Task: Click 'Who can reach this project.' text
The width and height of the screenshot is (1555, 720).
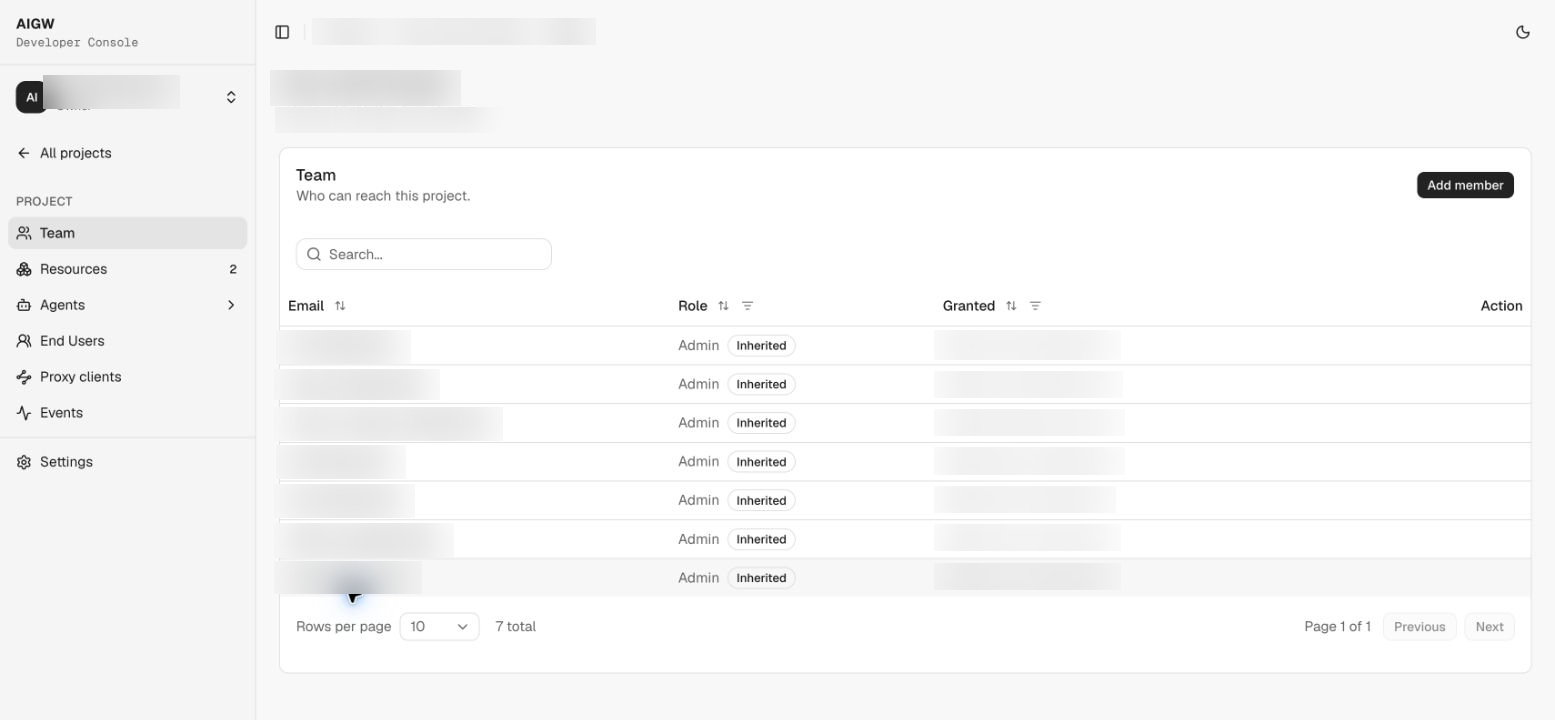Action: pyautogui.click(x=383, y=196)
